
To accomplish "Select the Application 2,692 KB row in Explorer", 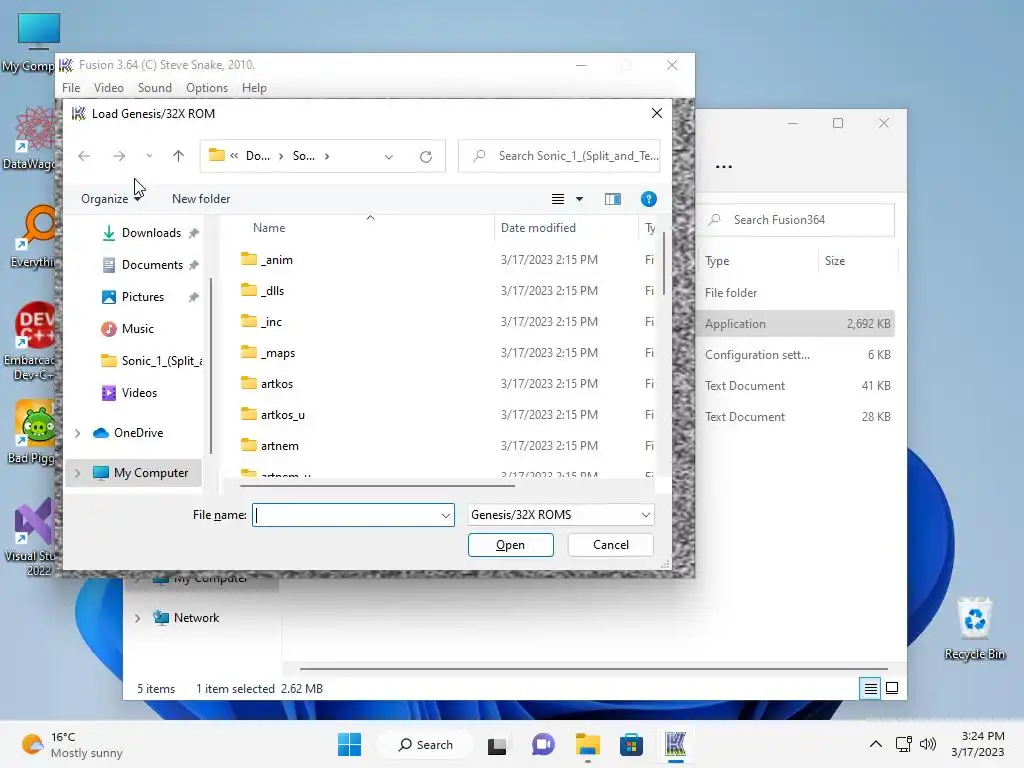I will click(797, 324).
